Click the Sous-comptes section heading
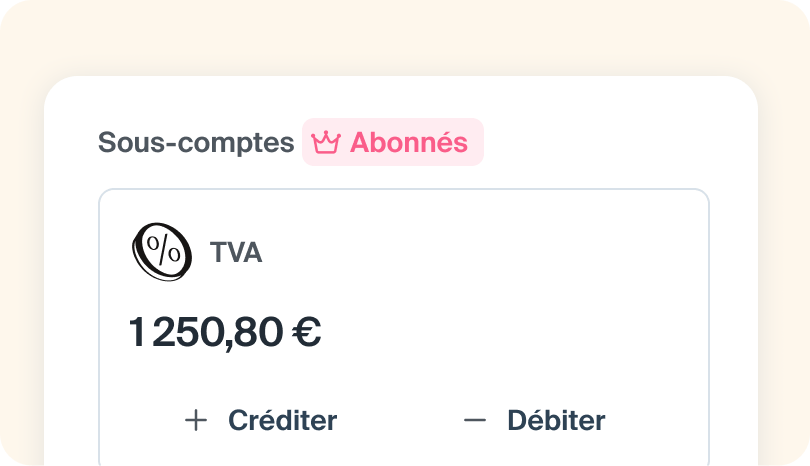810x466 pixels. (196, 143)
